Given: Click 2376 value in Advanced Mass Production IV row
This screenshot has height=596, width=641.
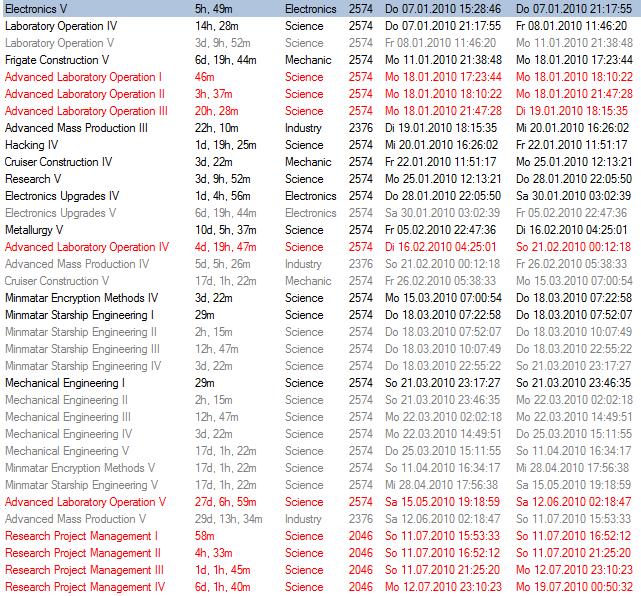Looking at the screenshot, I should pos(361,264).
